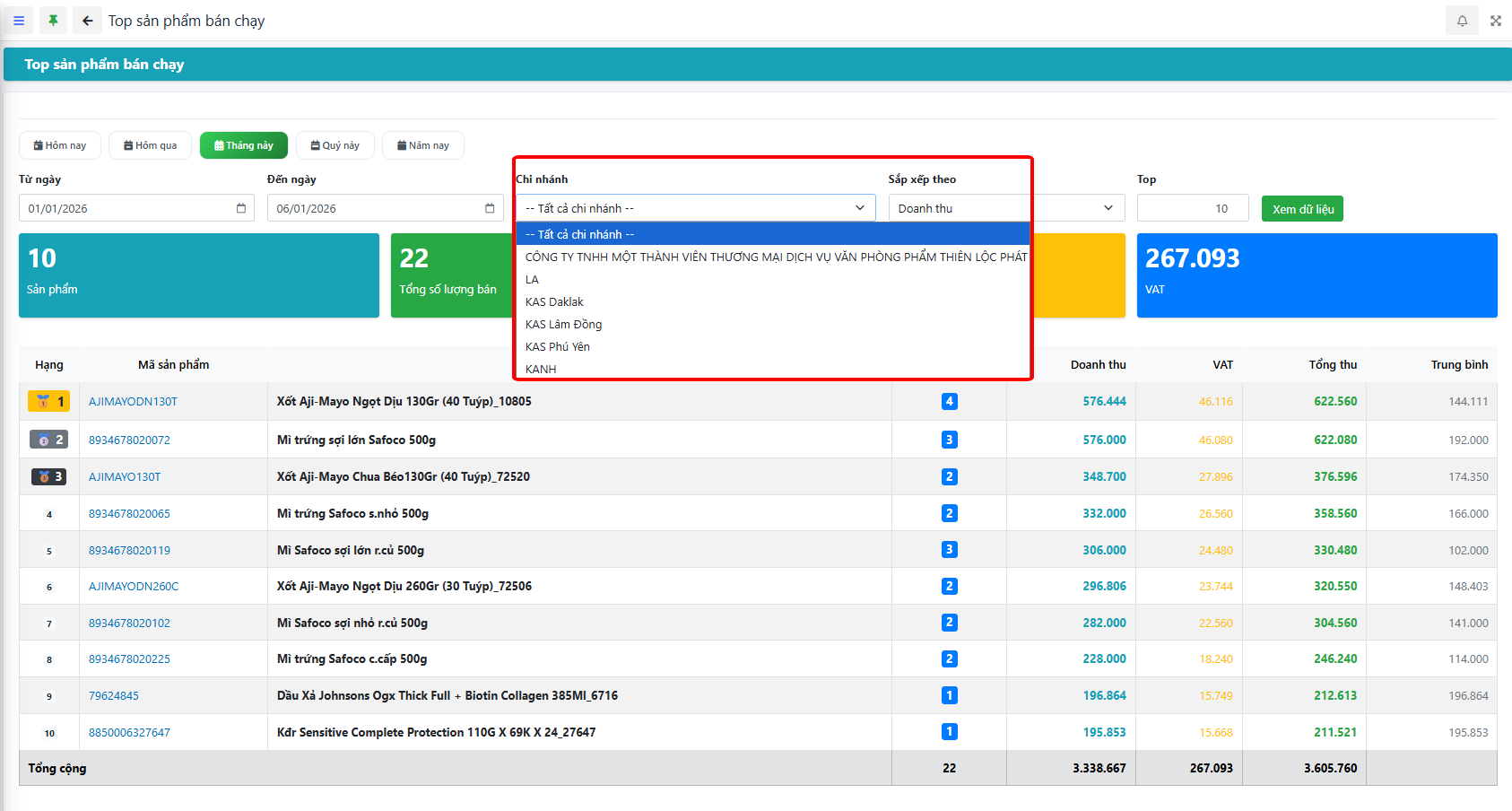Choose KAS Daklak from branch list
The image size is (1512, 811).
tap(554, 302)
